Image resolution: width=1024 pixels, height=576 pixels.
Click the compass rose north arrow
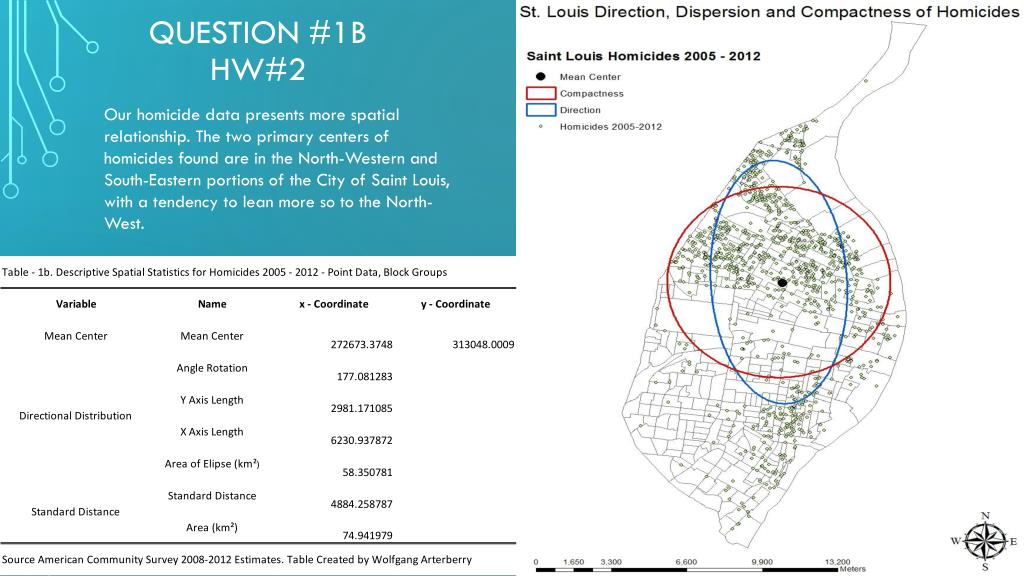pyautogui.click(x=985, y=541)
